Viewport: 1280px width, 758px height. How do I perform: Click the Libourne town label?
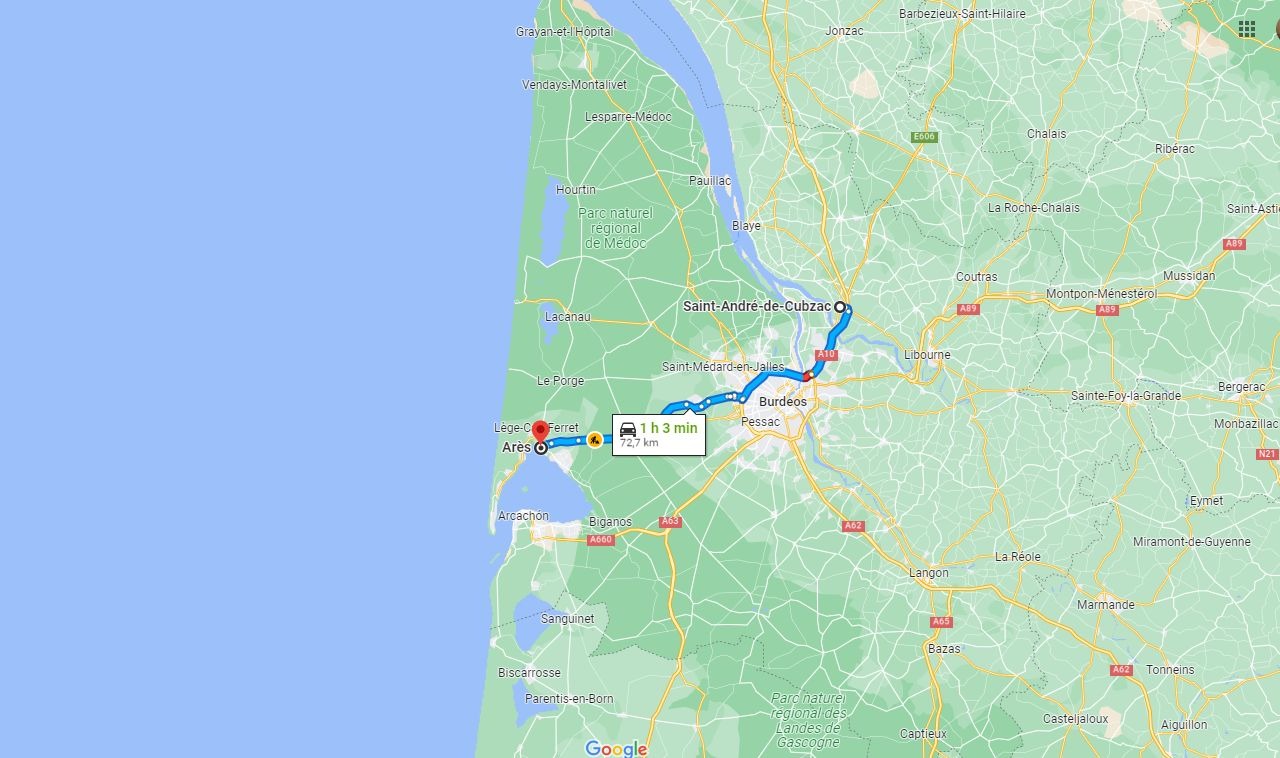(x=927, y=355)
